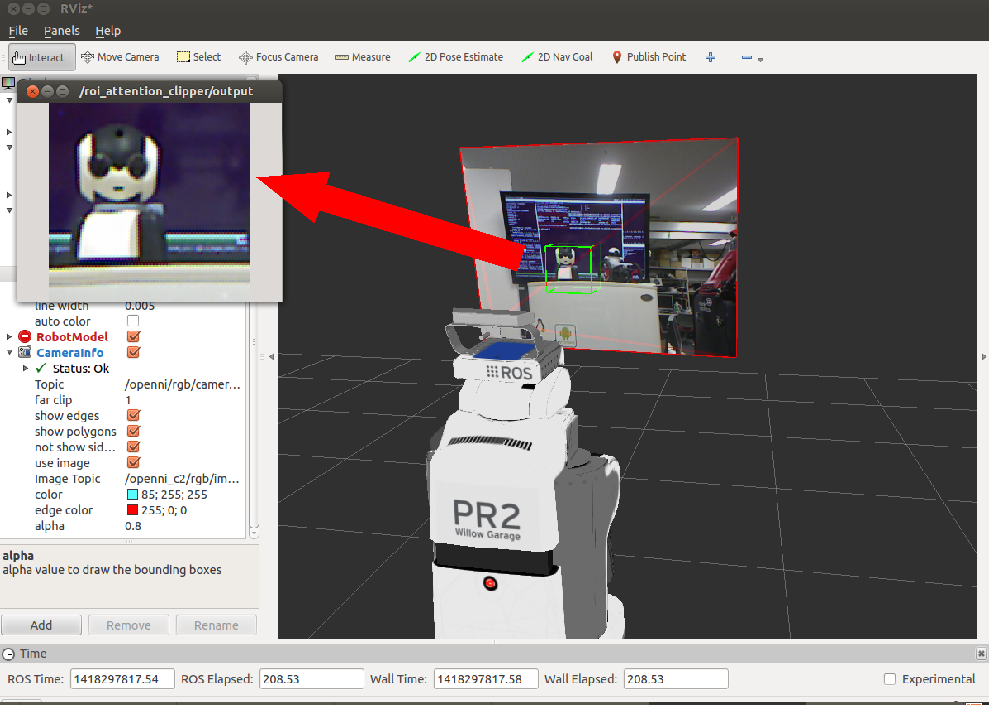
Task: Activate the Focus Camera tool
Action: coord(278,57)
